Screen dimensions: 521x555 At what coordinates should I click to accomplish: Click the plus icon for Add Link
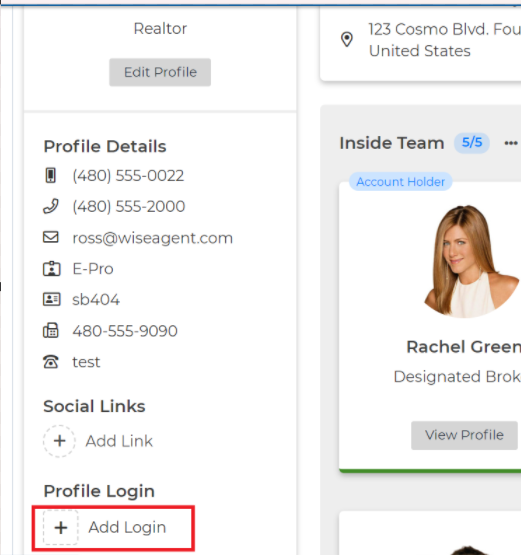pyautogui.click(x=59, y=441)
